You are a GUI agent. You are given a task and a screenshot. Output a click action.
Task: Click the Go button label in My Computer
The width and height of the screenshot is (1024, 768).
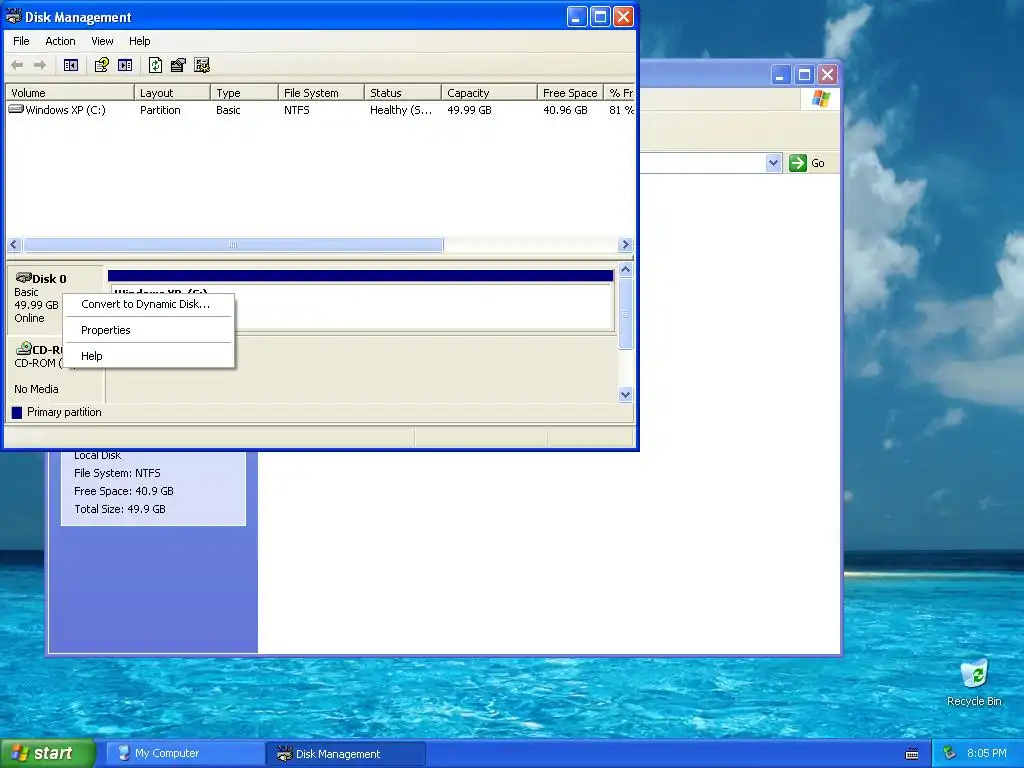coord(818,163)
